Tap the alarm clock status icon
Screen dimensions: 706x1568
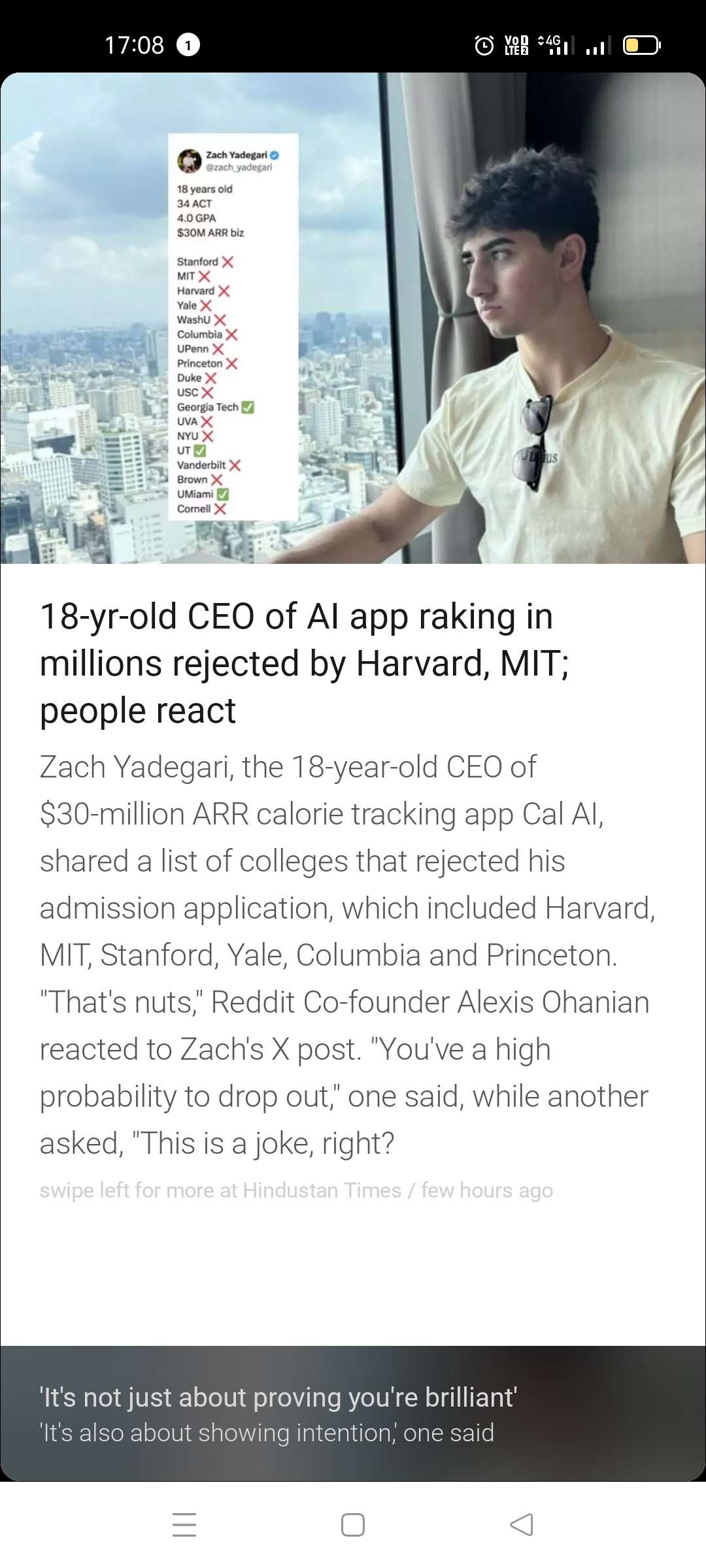tap(484, 45)
